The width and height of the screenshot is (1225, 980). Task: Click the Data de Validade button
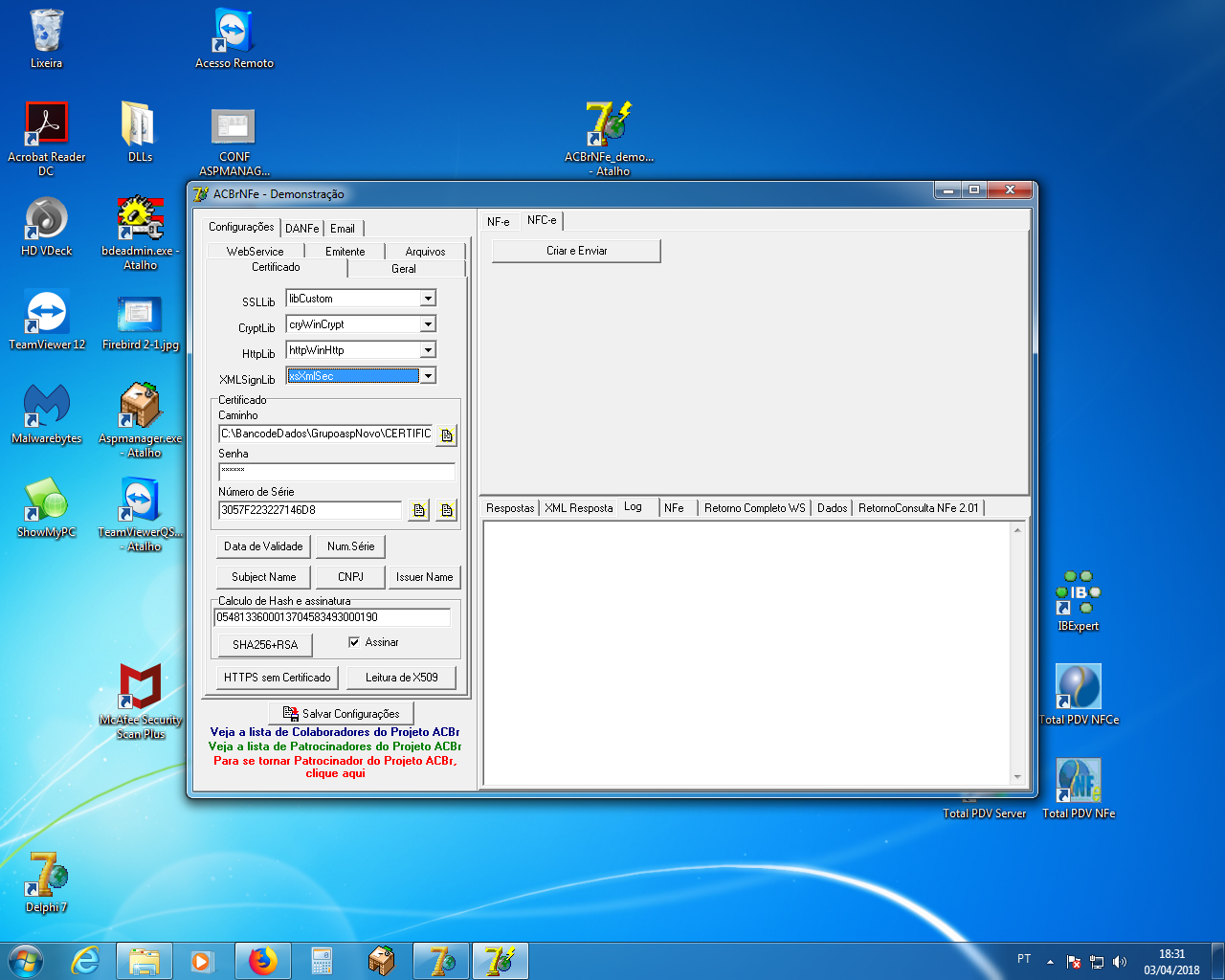click(263, 546)
